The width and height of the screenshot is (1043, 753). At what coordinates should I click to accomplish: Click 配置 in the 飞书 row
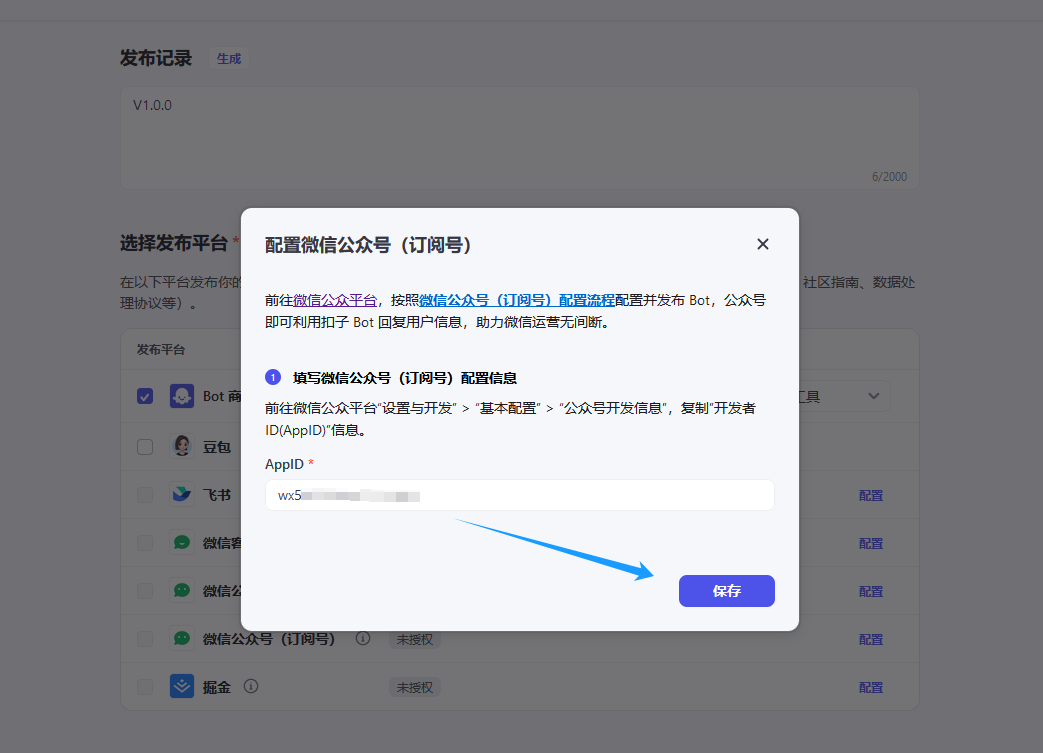tap(870, 496)
